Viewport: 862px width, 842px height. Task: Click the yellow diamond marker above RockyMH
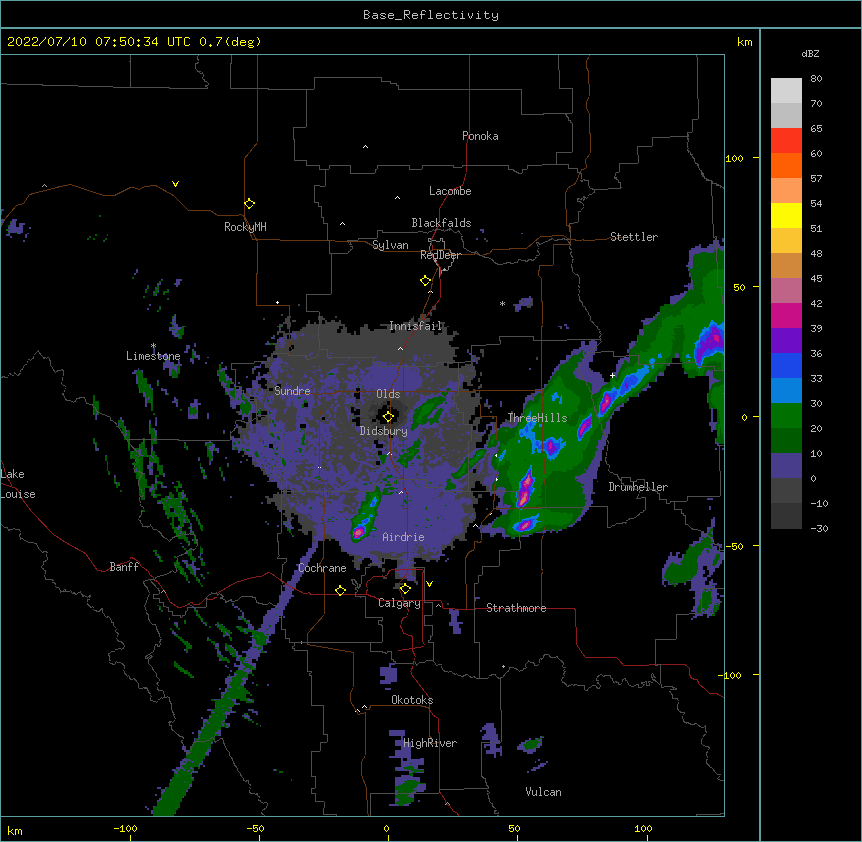pyautogui.click(x=250, y=204)
